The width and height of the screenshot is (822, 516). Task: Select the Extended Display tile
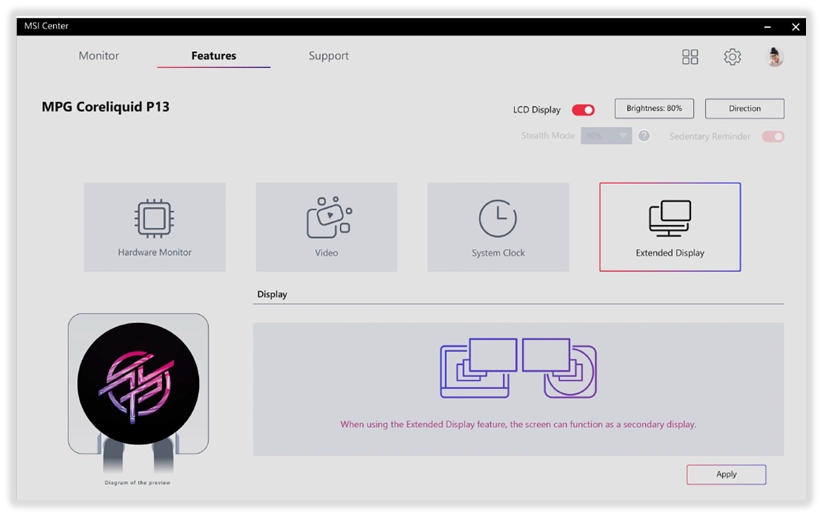(670, 227)
